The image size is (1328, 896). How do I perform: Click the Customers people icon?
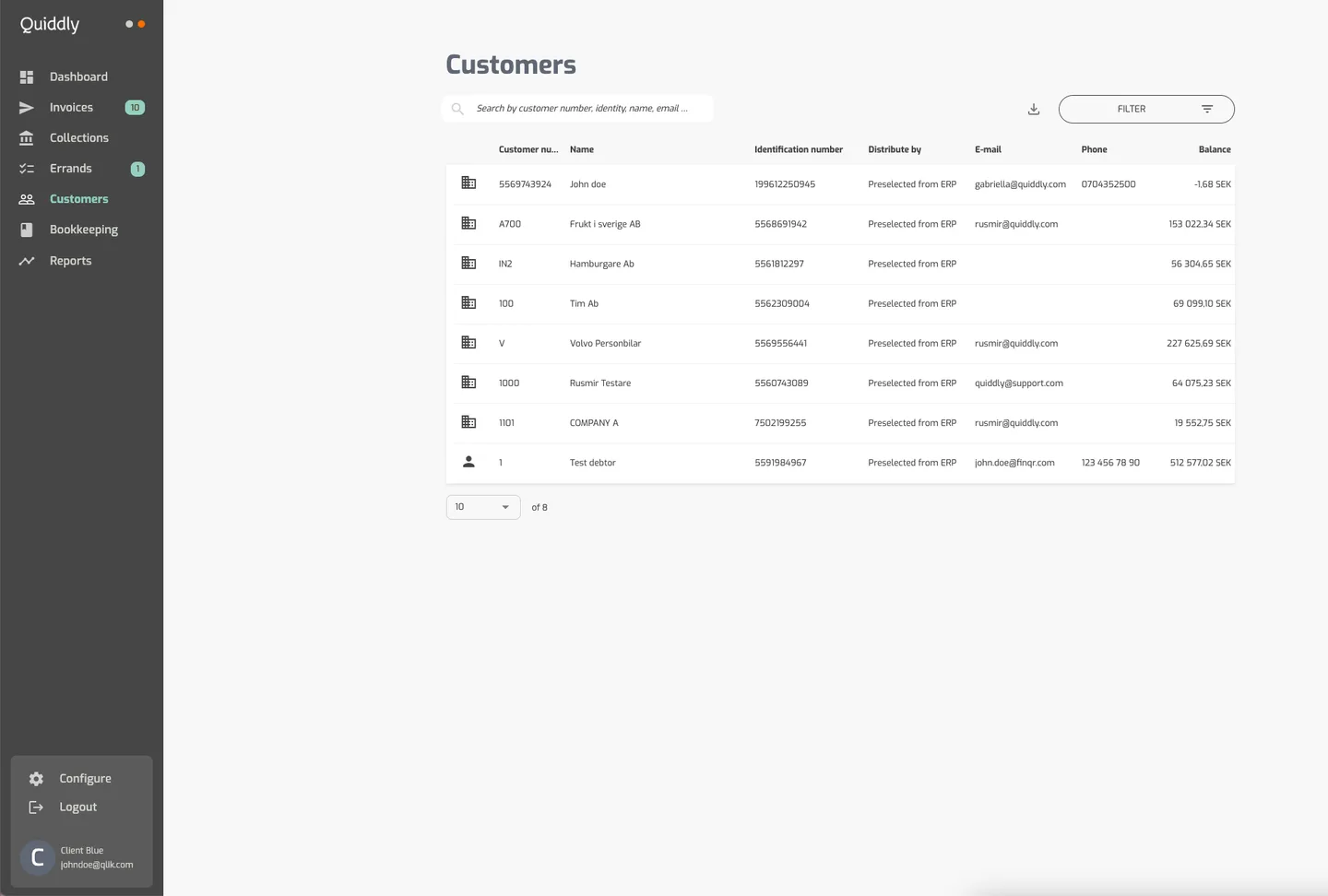coord(27,199)
